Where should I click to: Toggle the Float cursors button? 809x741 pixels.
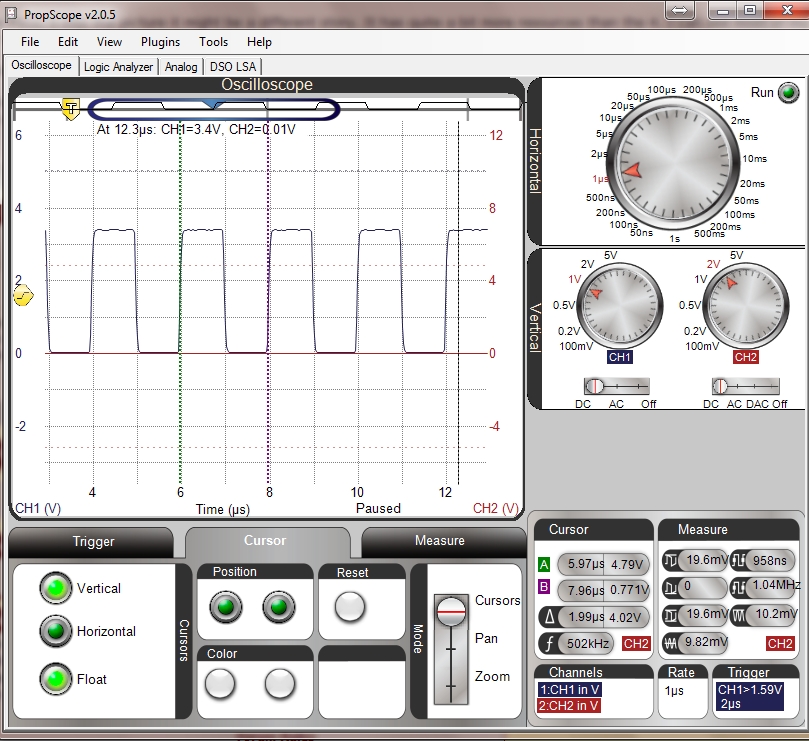point(54,678)
